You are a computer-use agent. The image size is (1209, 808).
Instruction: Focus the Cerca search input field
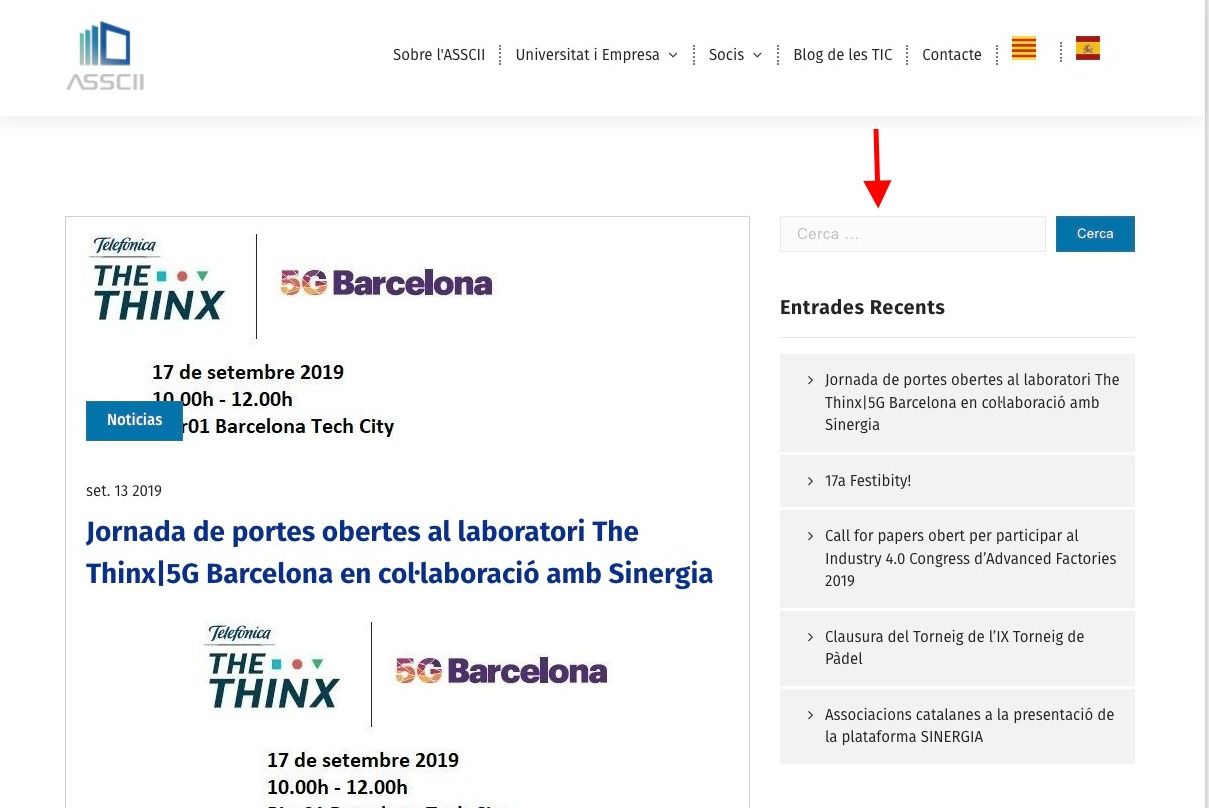pyautogui.click(x=913, y=234)
